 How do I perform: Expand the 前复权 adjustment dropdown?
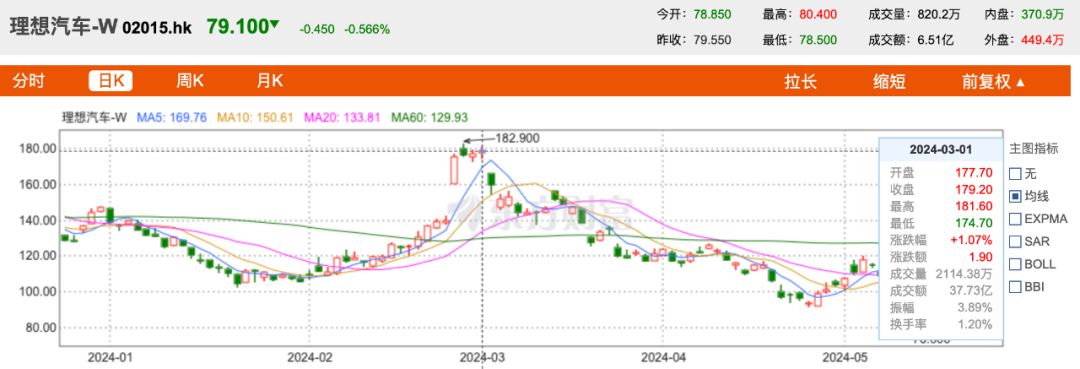pyautogui.click(x=993, y=82)
